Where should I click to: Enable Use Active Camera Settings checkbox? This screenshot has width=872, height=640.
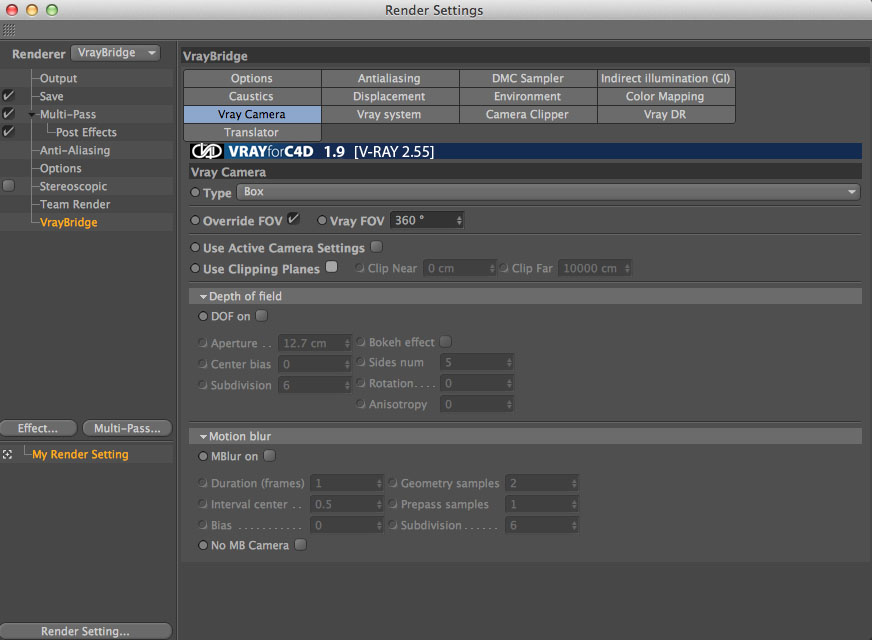(376, 246)
